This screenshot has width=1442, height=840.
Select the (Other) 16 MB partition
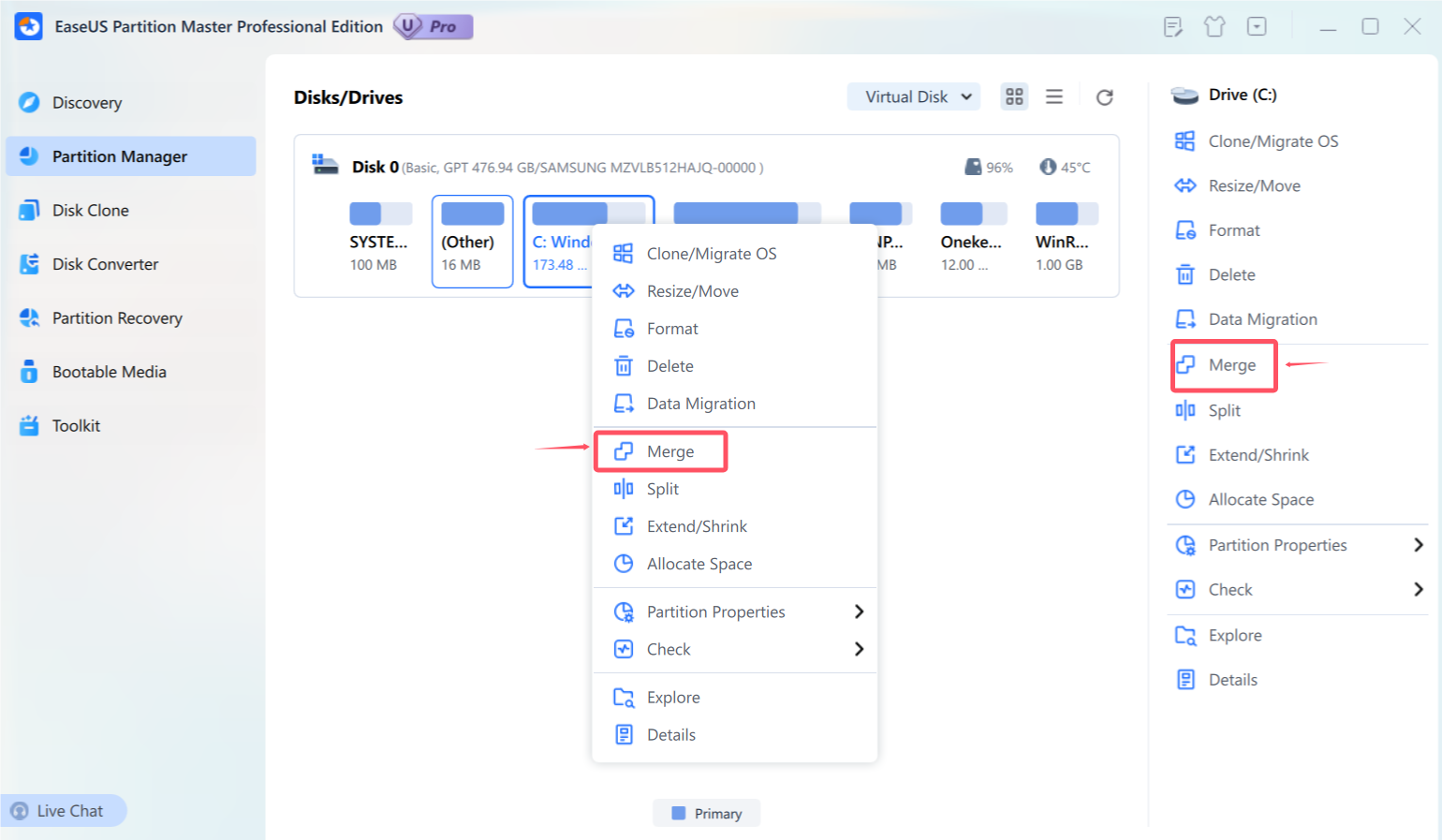tap(472, 241)
